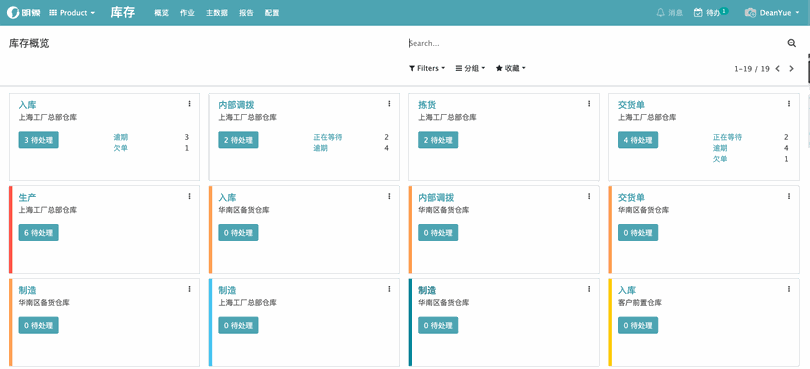Click 逾期 link on 内部调拨 card
This screenshot has height=369, width=810.
pos(320,148)
